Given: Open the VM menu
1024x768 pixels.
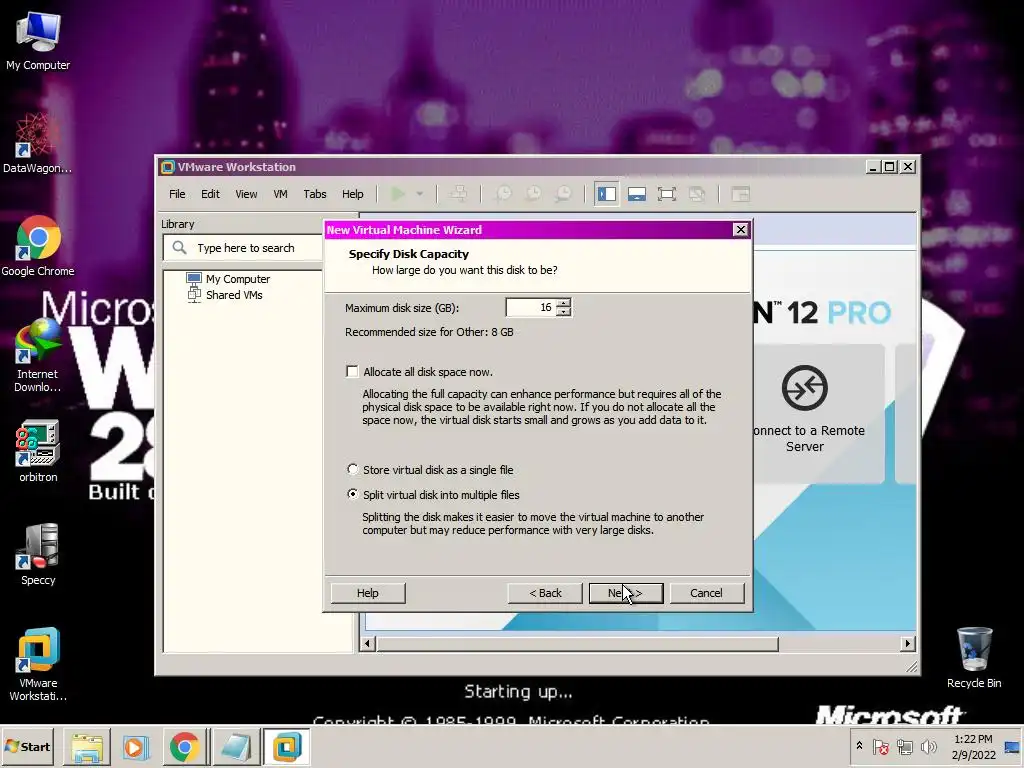Looking at the screenshot, I should pyautogui.click(x=280, y=194).
